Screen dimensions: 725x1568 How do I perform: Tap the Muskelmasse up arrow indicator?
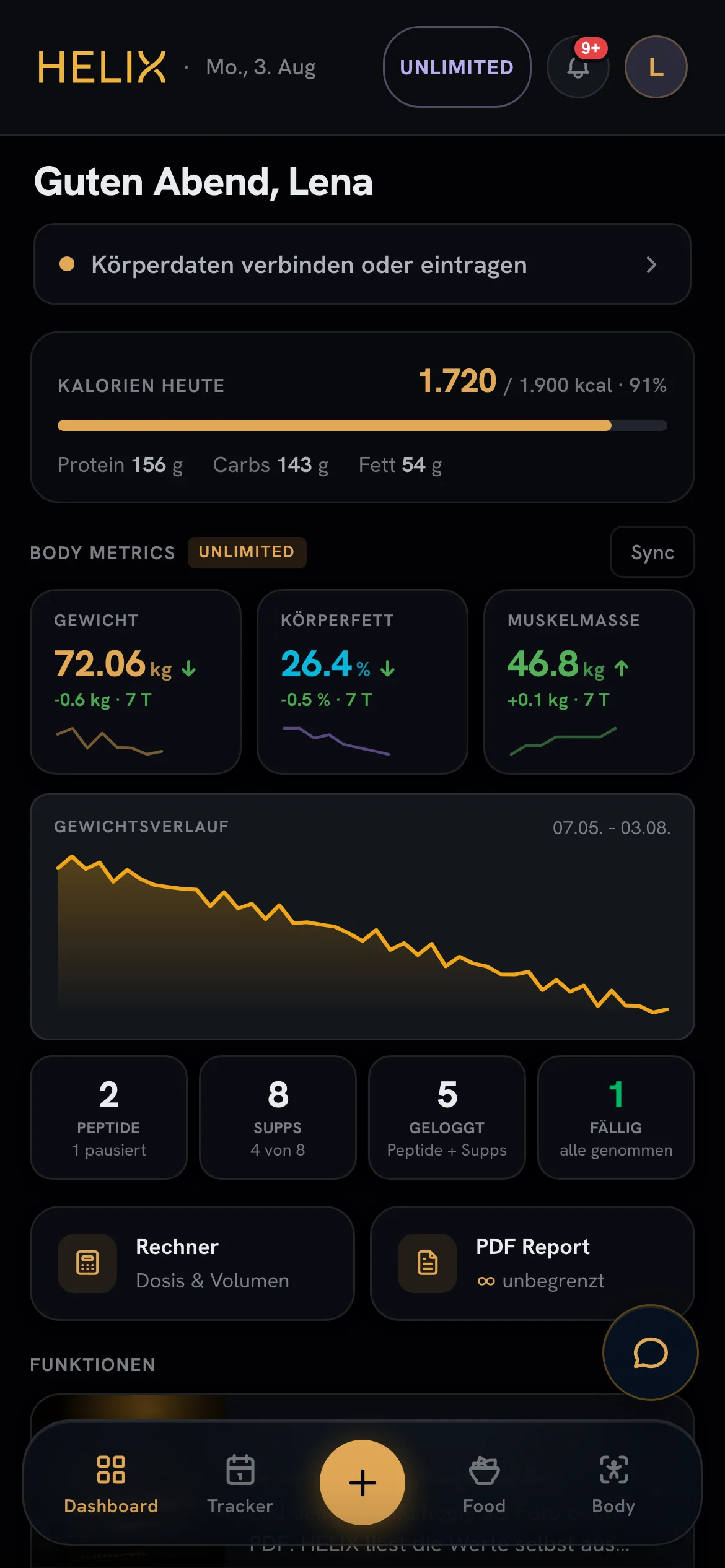(622, 668)
